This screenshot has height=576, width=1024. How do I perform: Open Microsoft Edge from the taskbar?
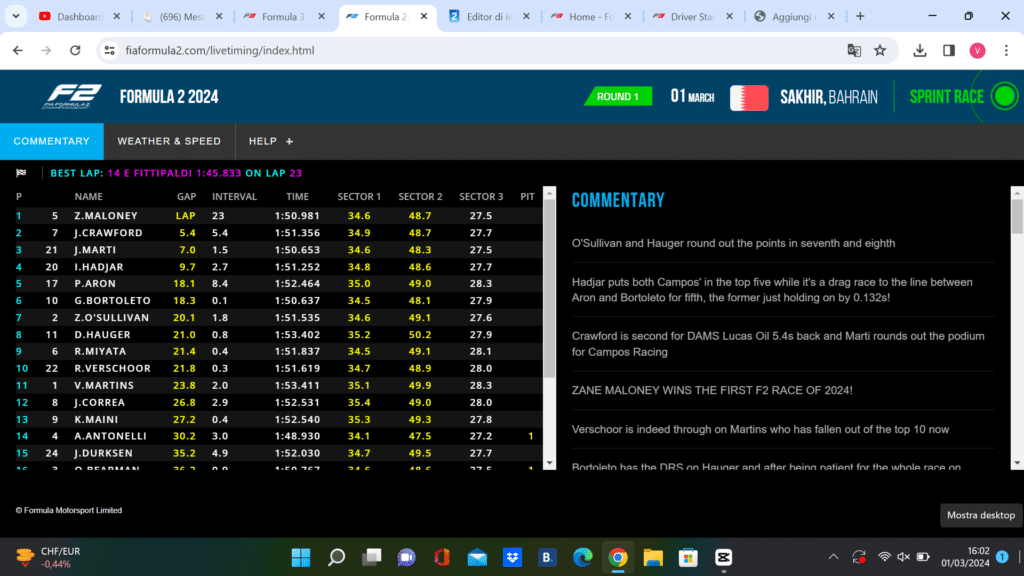point(583,557)
